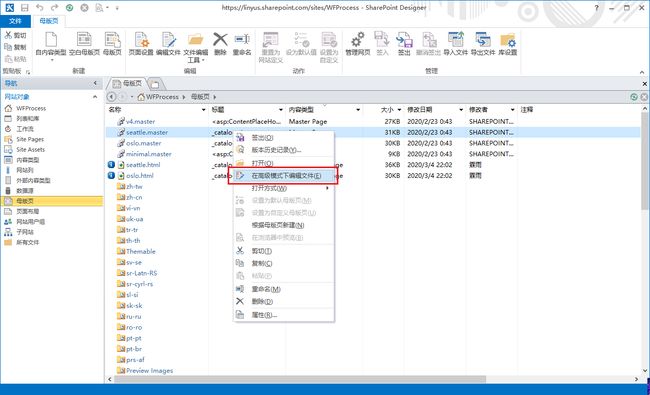The image size is (650, 395).
Task: Choose 根据母版页新建(N) in context menu
Action: tap(284, 225)
